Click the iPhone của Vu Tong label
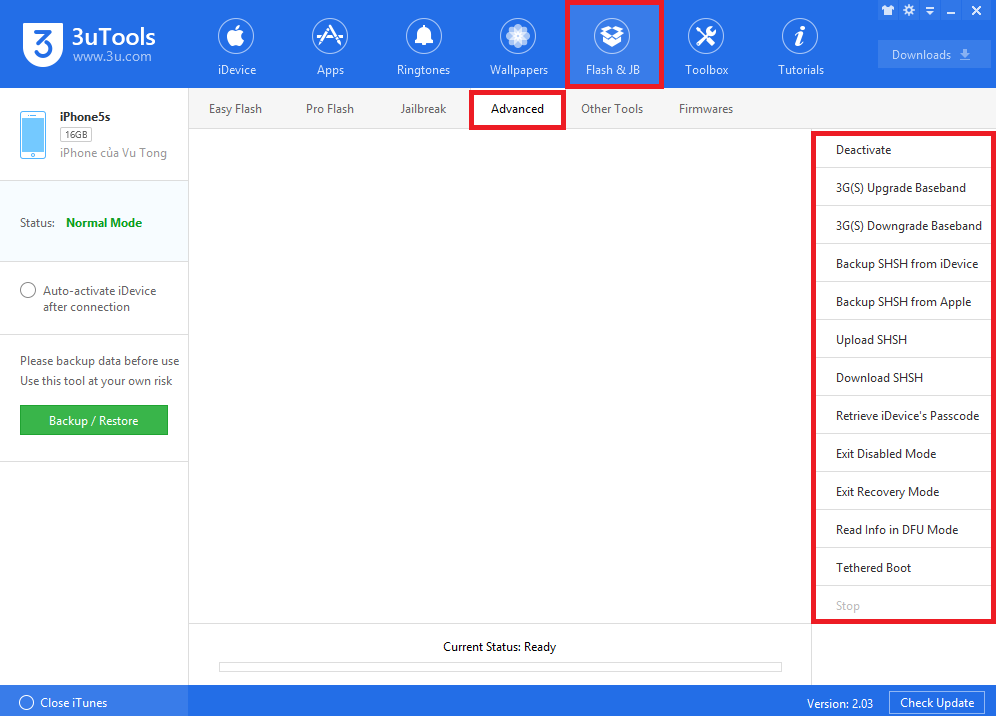Screen dimensions: 996x716 (x=113, y=153)
